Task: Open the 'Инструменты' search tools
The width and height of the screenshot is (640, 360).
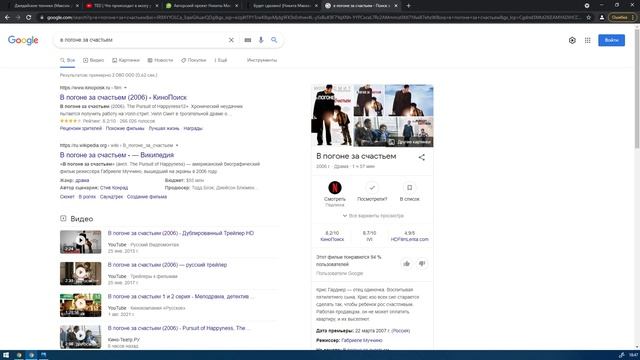Action: point(262,60)
